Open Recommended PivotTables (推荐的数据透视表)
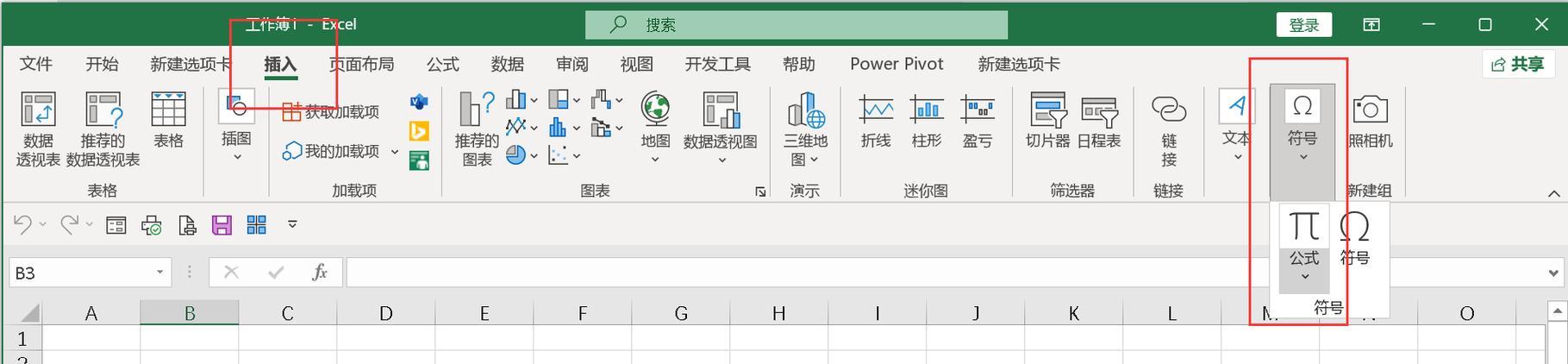The image size is (1568, 364). tap(103, 129)
